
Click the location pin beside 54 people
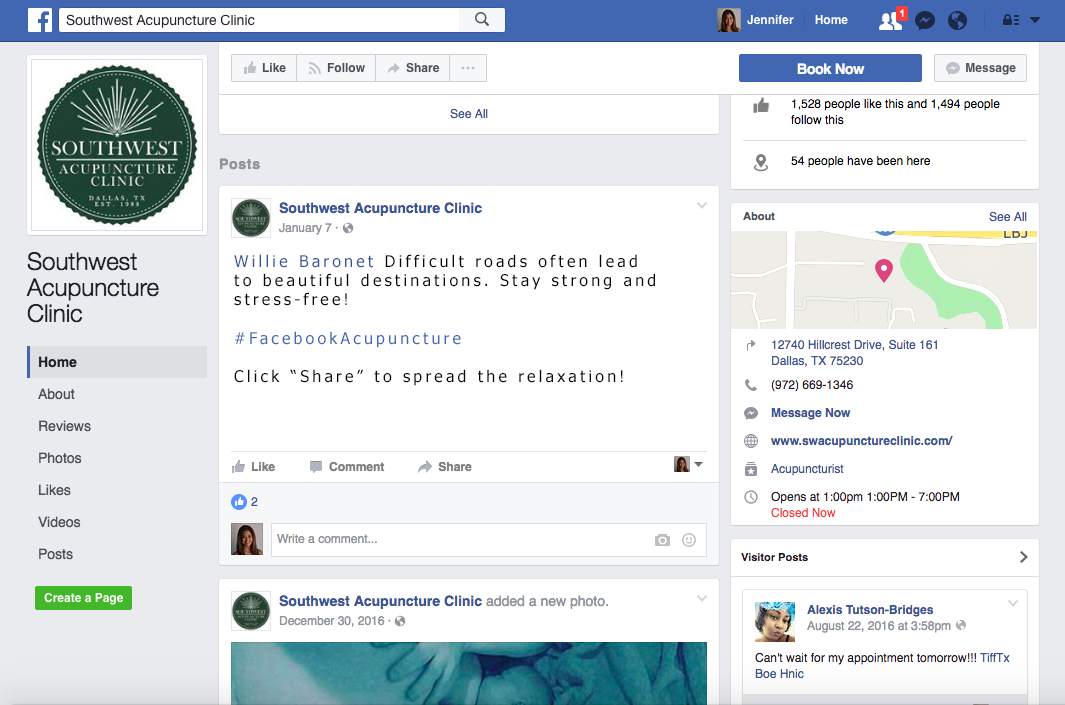[761, 162]
